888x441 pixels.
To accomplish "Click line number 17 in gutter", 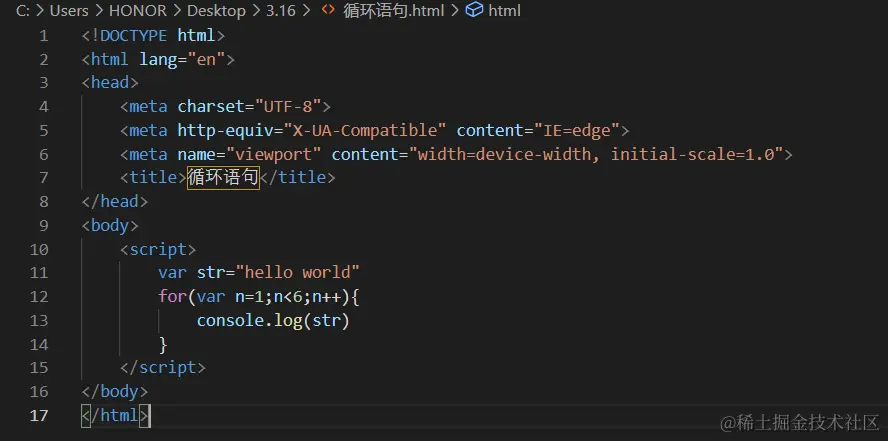I will [x=39, y=415].
